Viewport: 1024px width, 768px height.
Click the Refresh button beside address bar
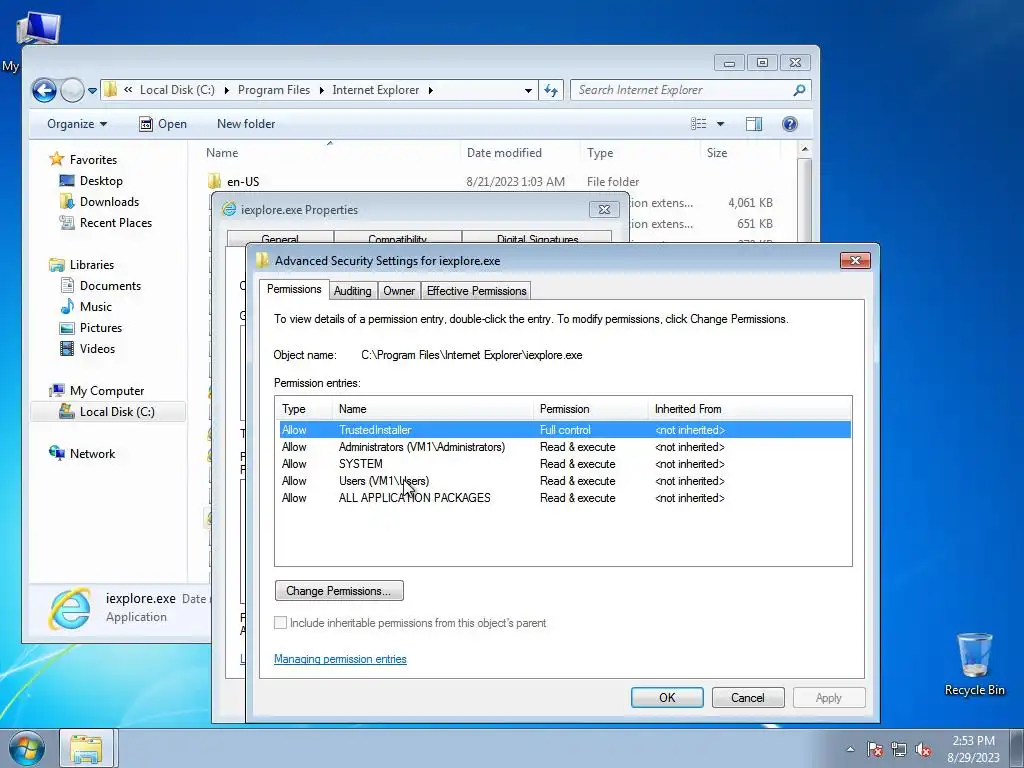tap(551, 91)
